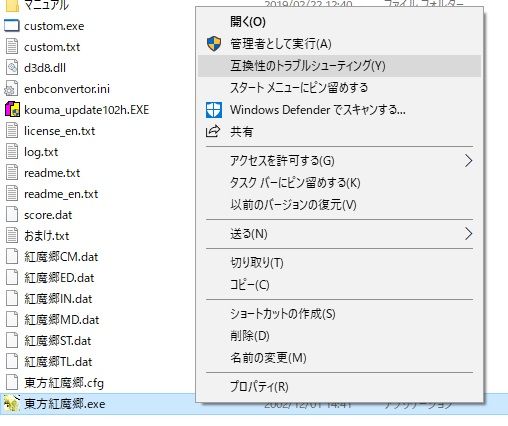
Task: Expand the アクセスを許可する(G) submenu arrow
Action: pos(468,161)
